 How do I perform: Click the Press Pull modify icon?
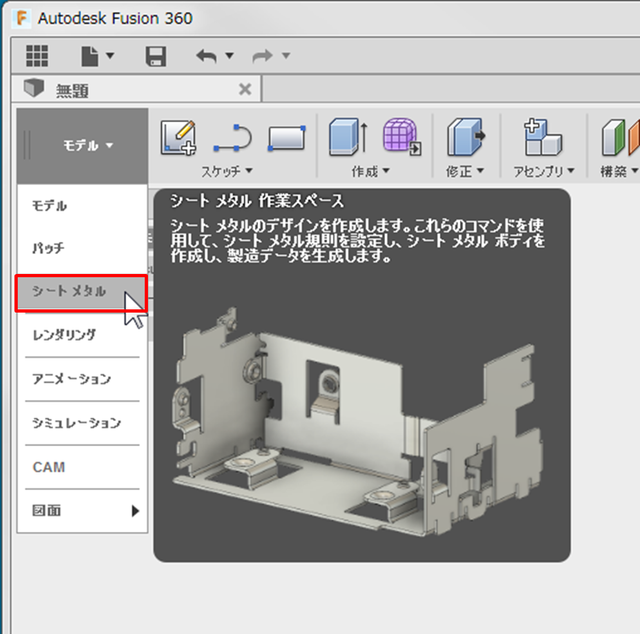coord(466,137)
